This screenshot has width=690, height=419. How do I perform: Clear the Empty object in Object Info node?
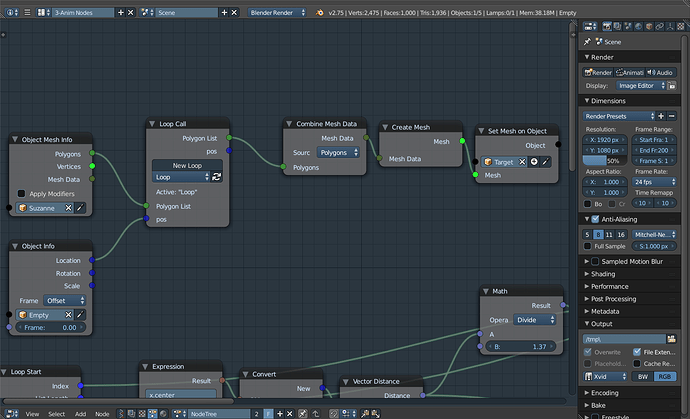(69, 315)
